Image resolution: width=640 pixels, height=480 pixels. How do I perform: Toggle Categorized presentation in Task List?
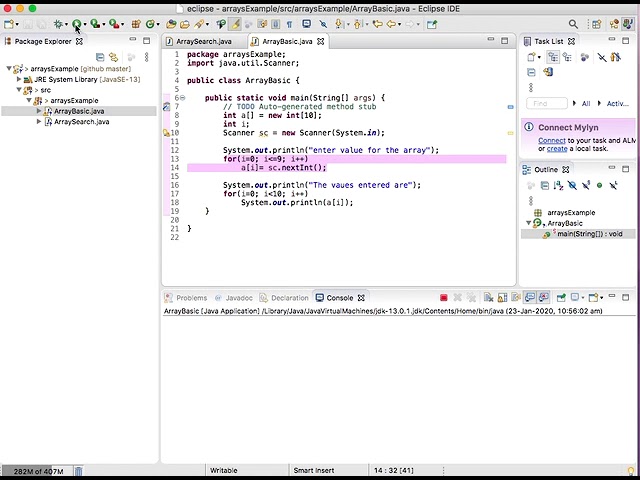click(x=553, y=57)
